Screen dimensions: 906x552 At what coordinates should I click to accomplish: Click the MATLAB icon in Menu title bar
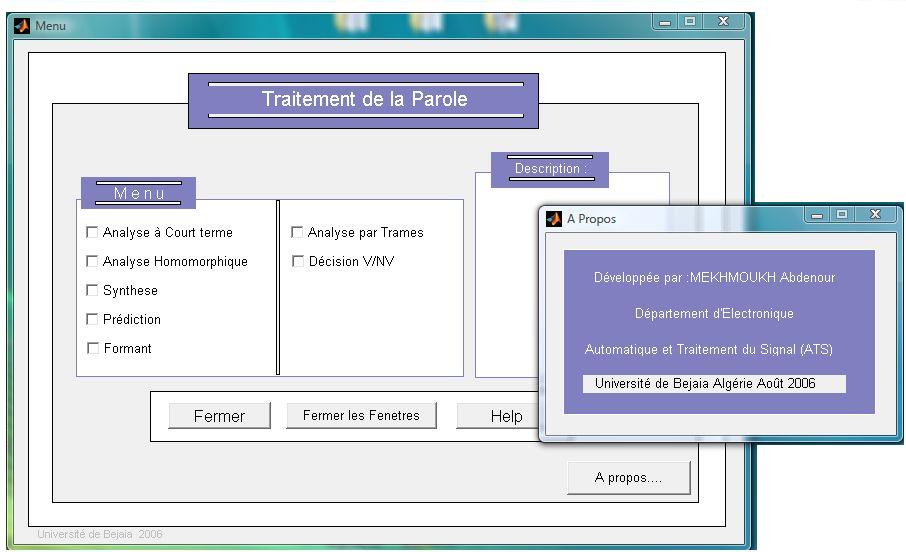pos(22,26)
